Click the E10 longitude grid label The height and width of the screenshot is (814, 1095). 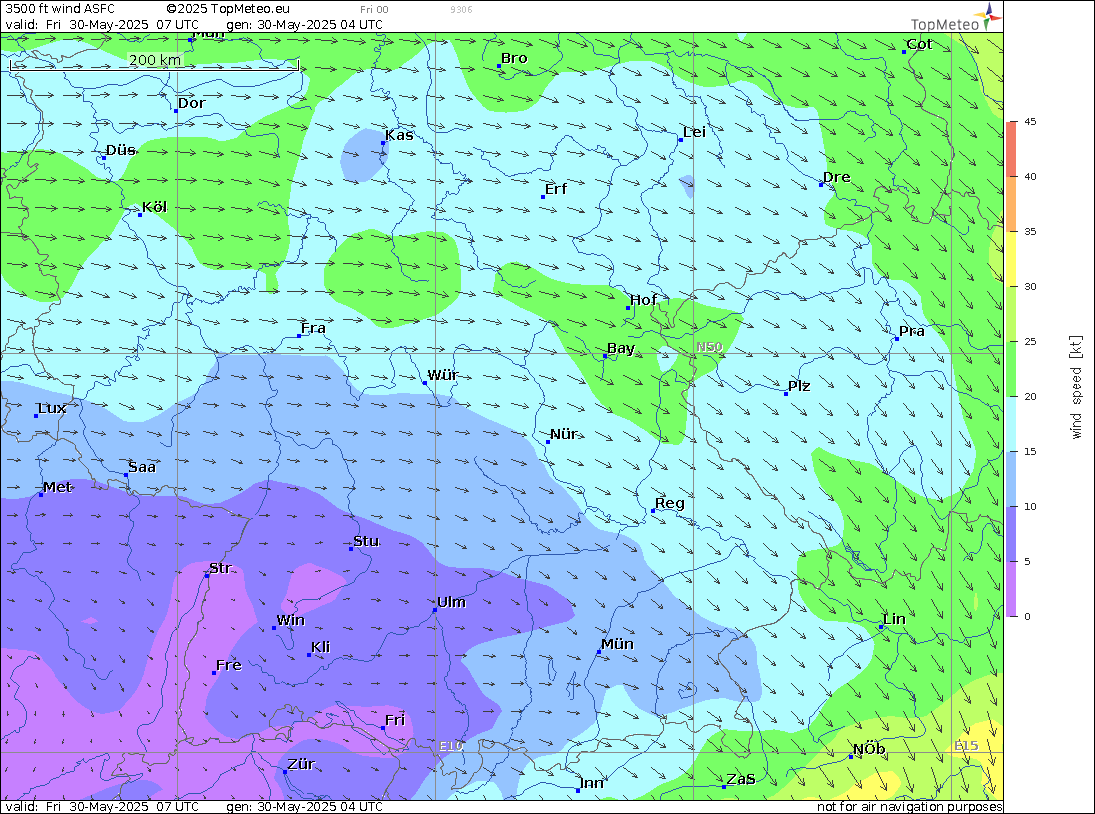(451, 746)
